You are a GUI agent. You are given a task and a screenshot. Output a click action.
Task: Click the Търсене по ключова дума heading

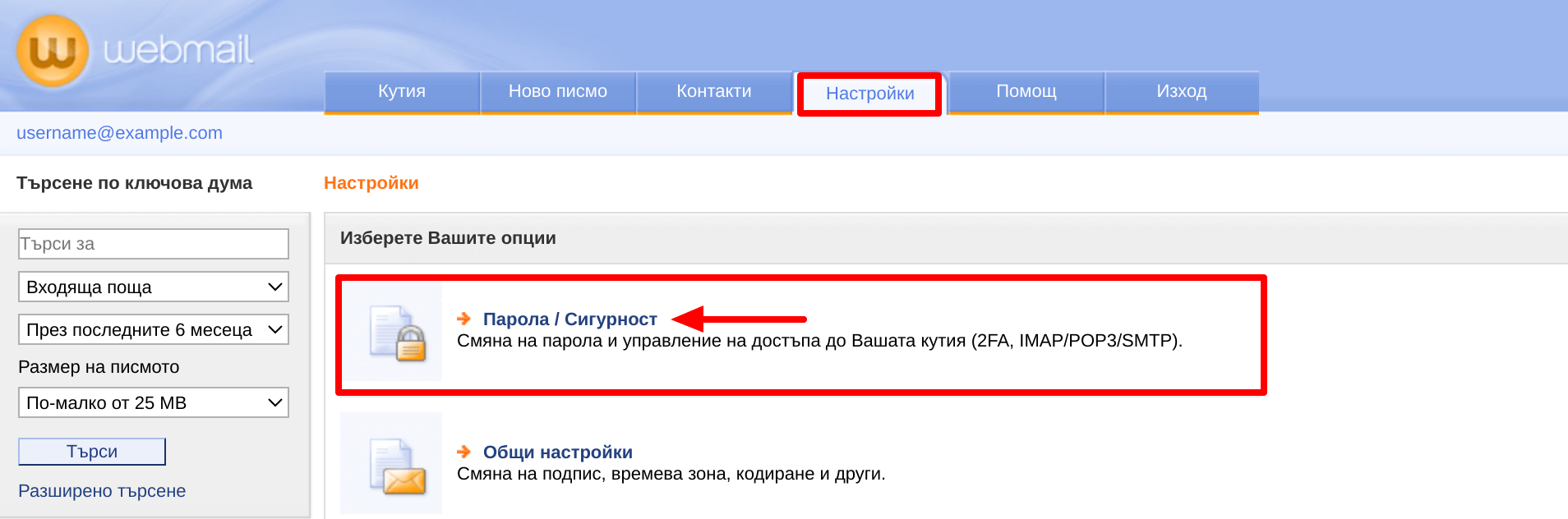135,183
